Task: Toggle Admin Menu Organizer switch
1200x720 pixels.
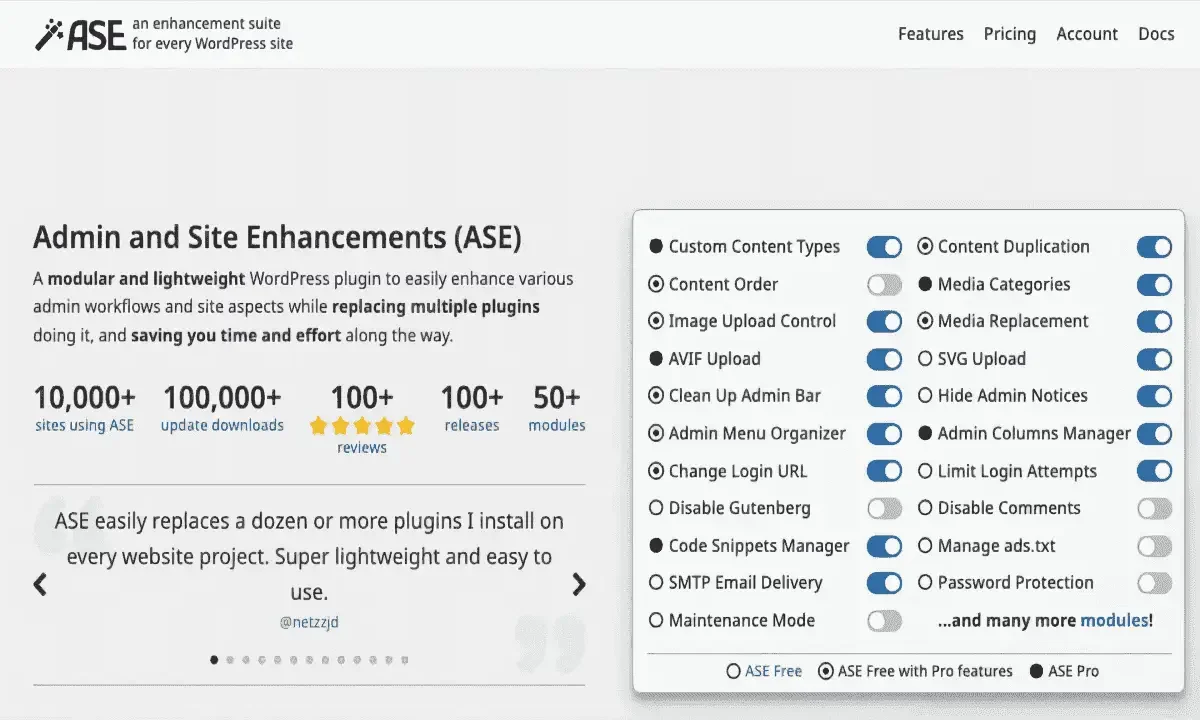Action: pos(884,434)
